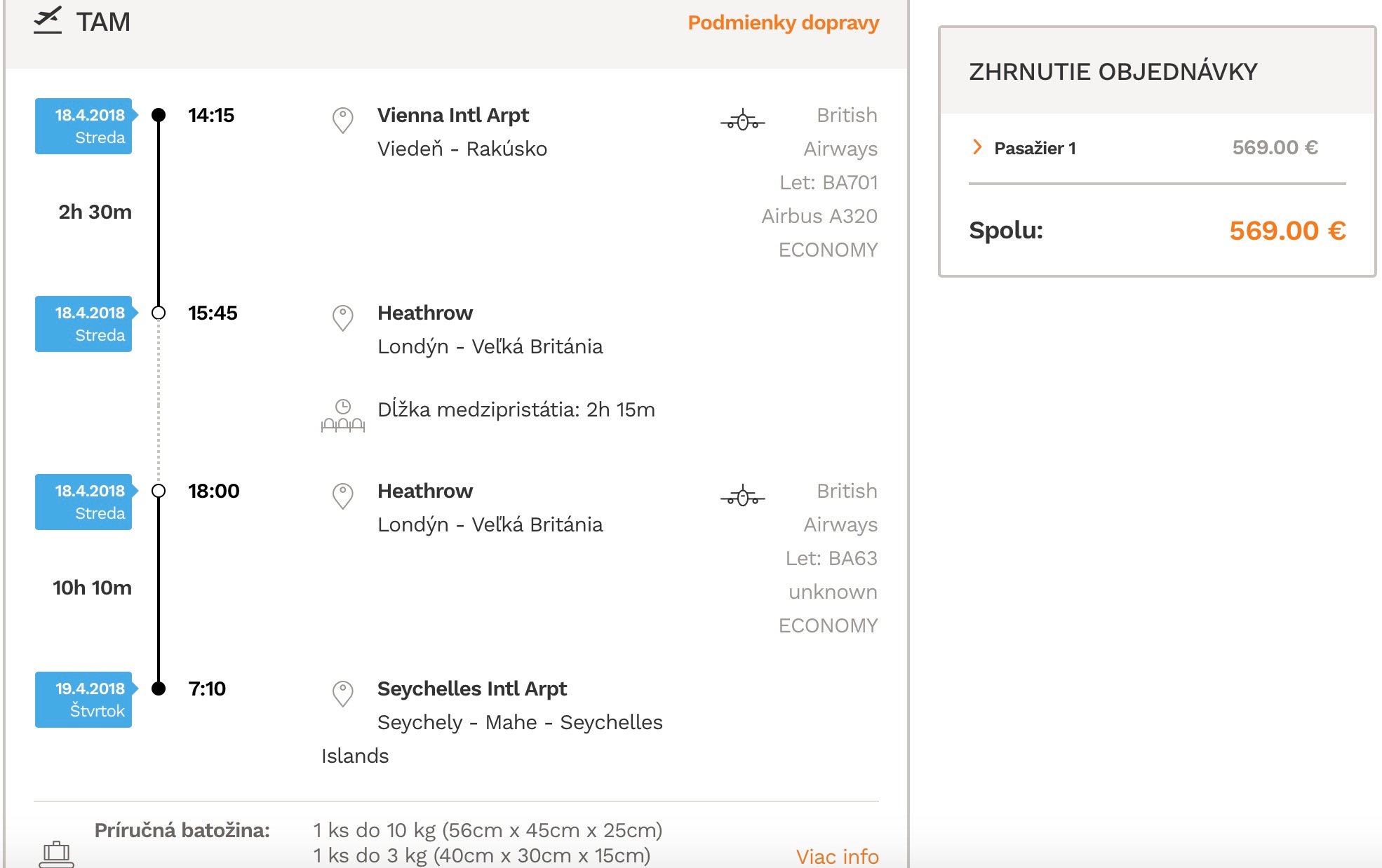Click the 18.4.2018 Streda date badge at 14:15
The width and height of the screenshot is (1382, 868).
[x=84, y=126]
